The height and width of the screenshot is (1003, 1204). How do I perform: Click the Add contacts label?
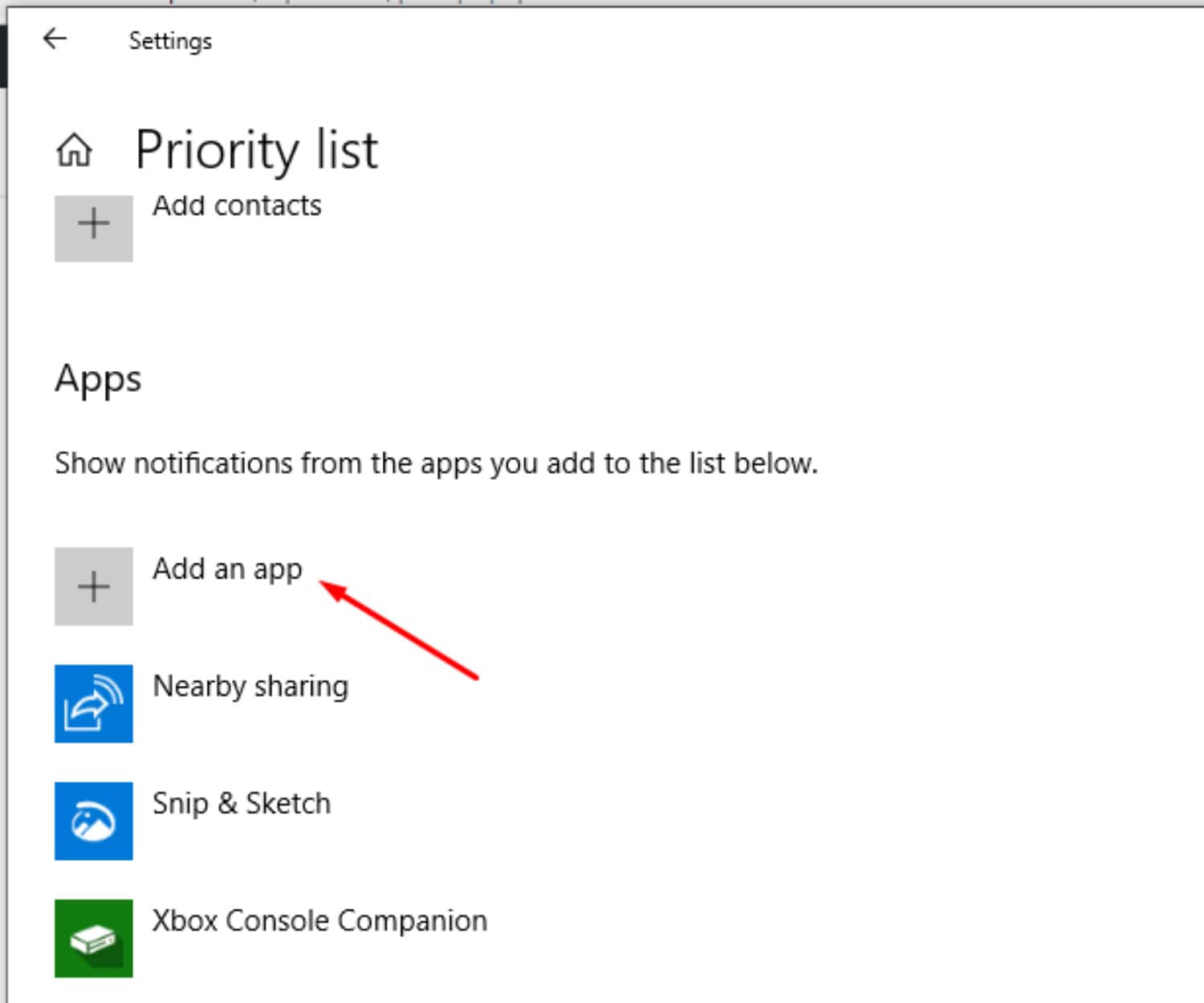[x=237, y=206]
